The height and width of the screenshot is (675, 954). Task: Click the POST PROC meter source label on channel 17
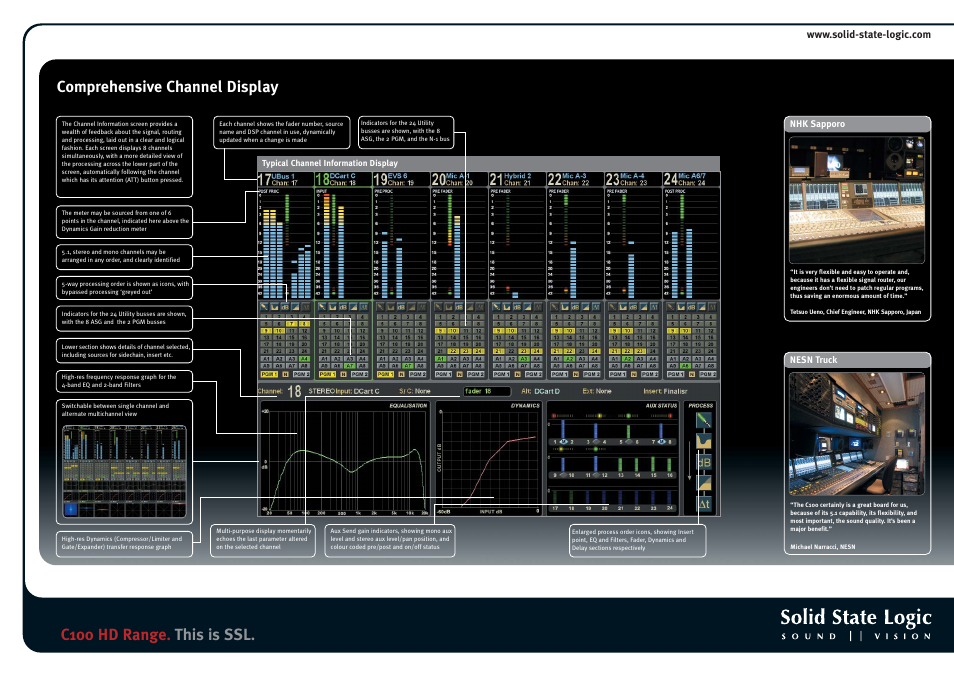[268, 191]
